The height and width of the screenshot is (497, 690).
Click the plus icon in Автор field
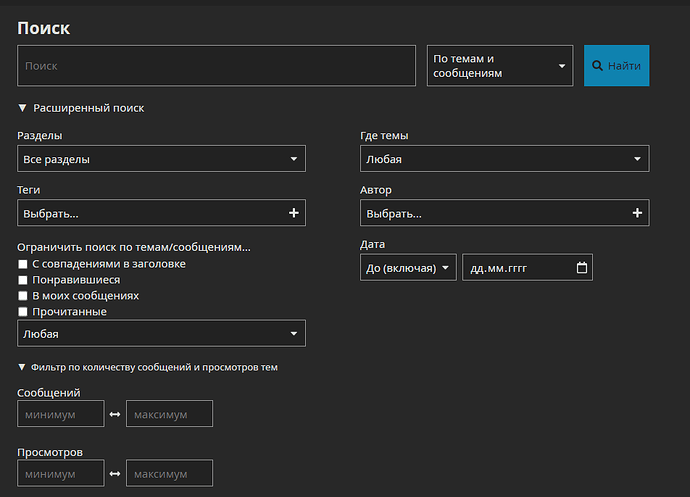tap(637, 213)
